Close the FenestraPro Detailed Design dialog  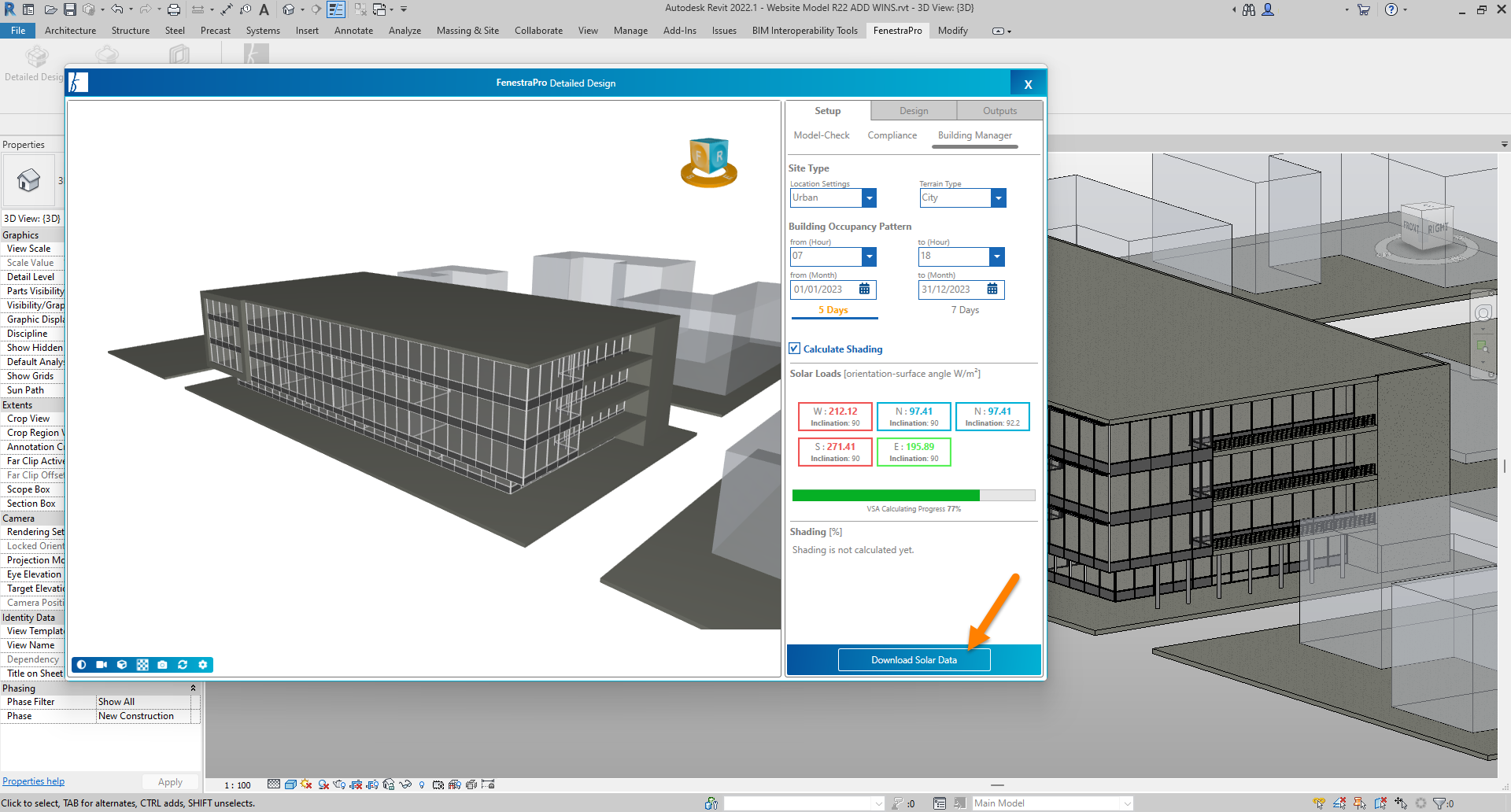[1028, 84]
